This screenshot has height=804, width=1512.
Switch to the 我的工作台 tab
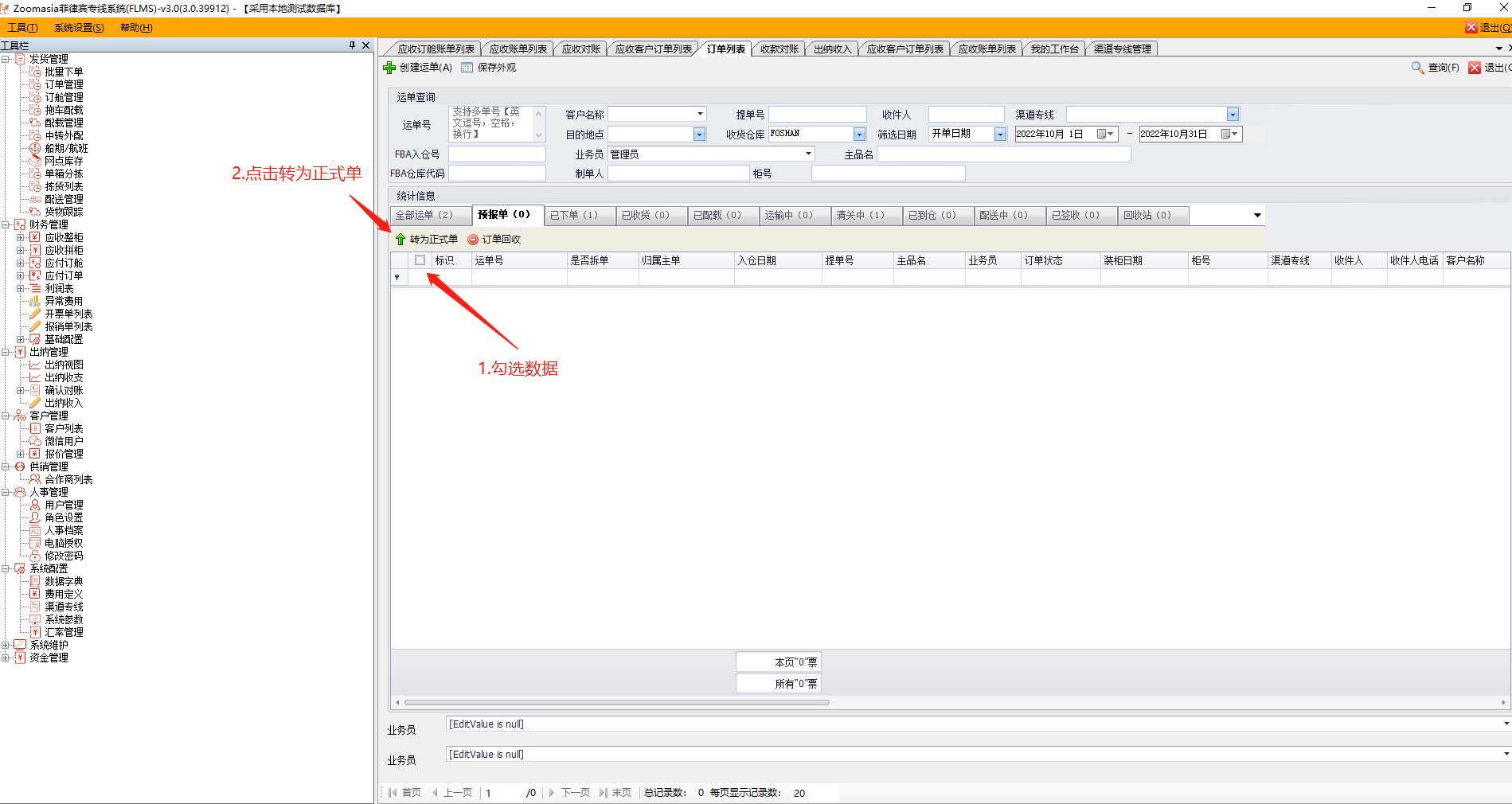pyautogui.click(x=1054, y=49)
